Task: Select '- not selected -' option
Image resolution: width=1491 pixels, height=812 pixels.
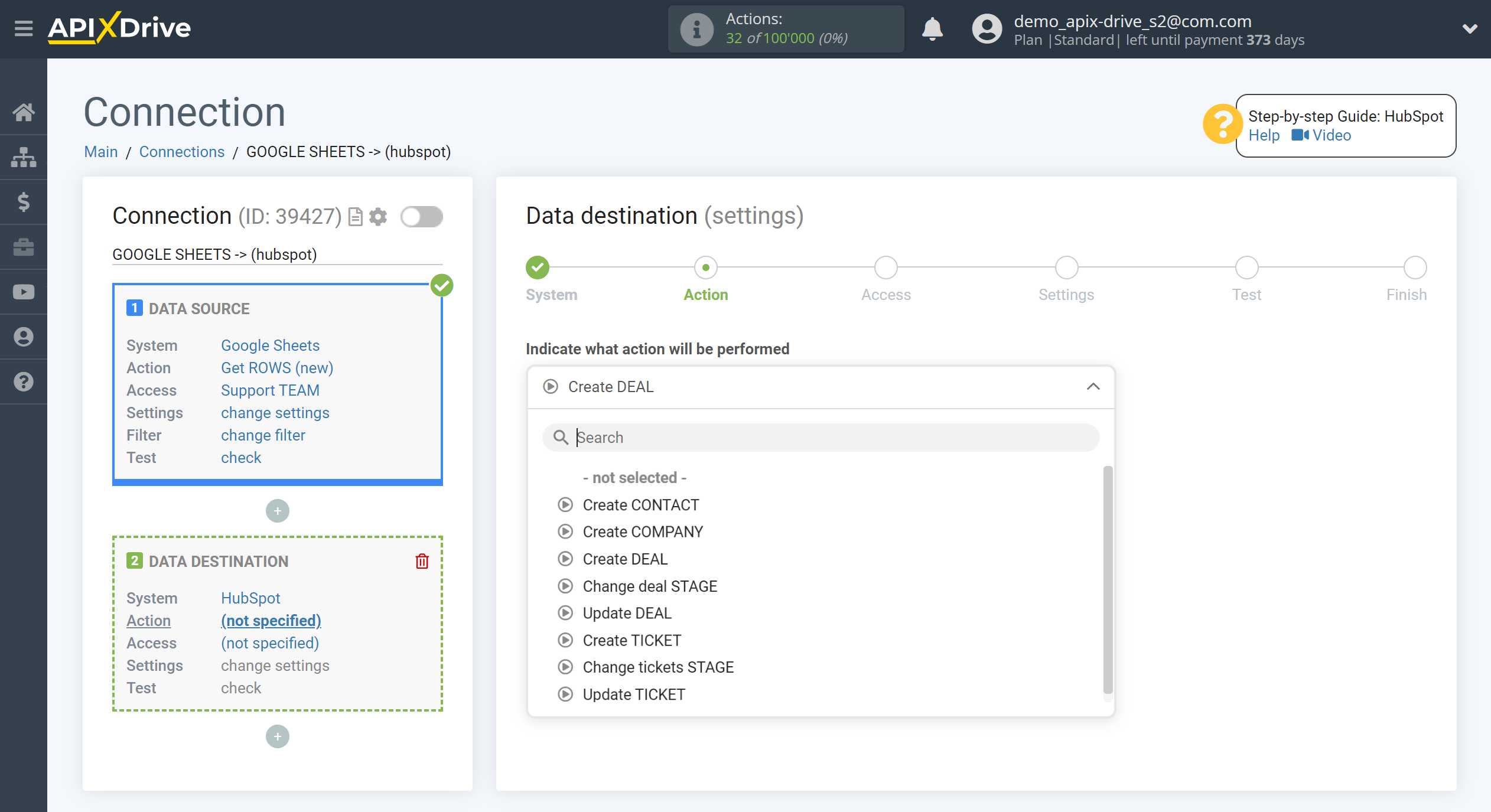Action: click(x=634, y=478)
